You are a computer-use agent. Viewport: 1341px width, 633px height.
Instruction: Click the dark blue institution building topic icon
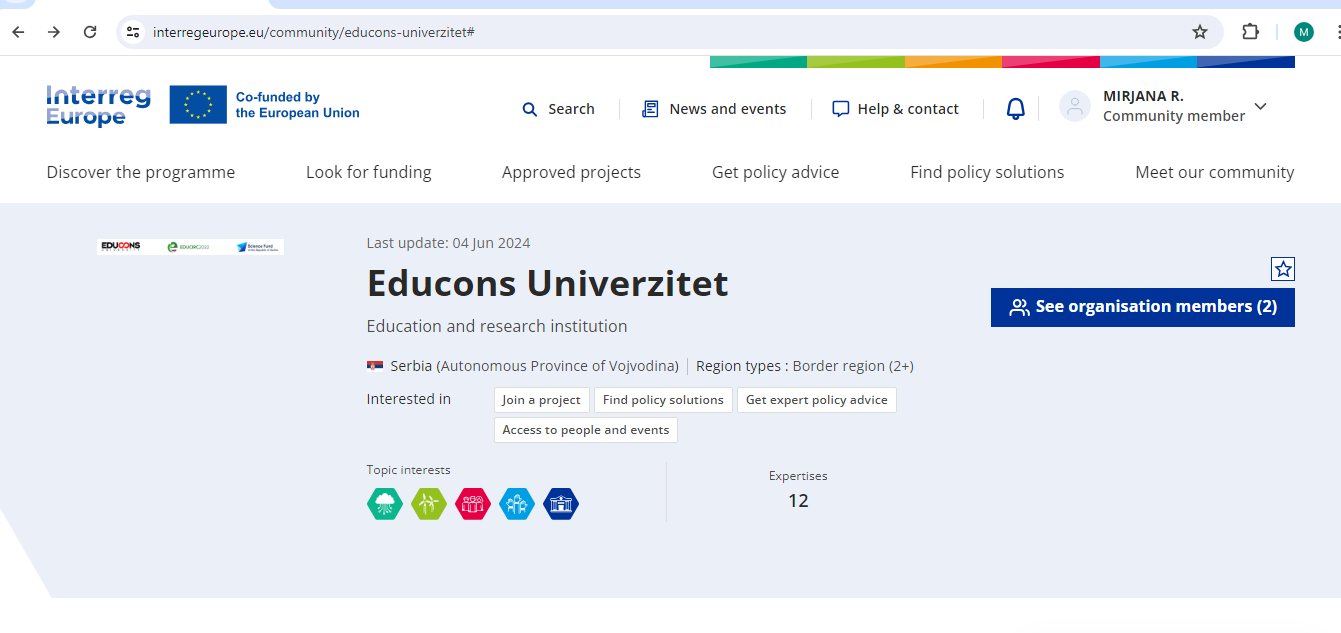point(561,503)
